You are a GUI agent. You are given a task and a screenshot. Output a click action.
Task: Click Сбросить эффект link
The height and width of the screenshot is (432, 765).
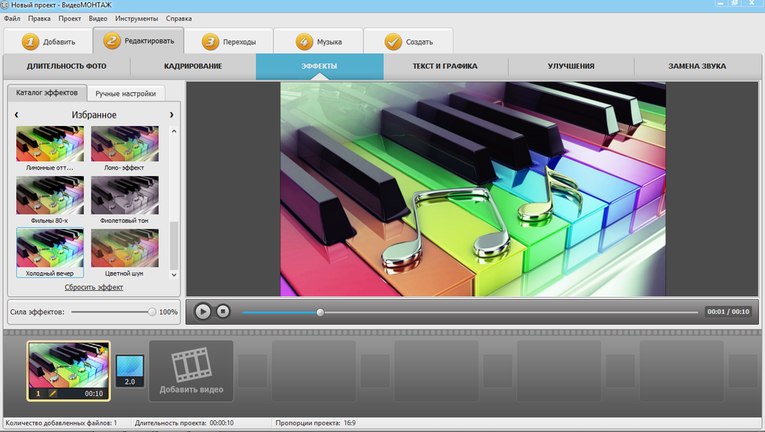click(x=94, y=287)
